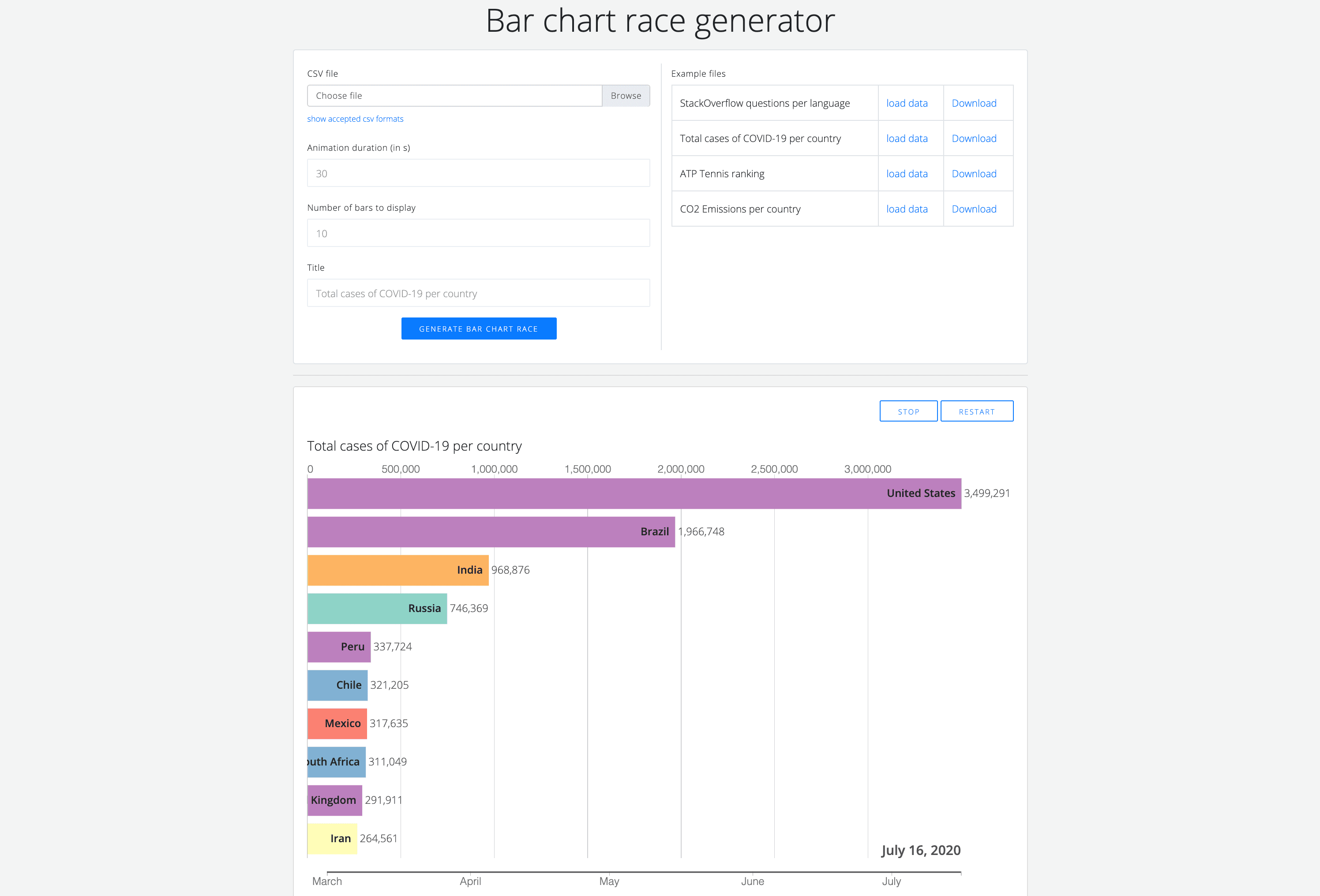Viewport: 1320px width, 896px height.
Task: Click the Browse button to choose a CSV file
Action: pyautogui.click(x=625, y=95)
